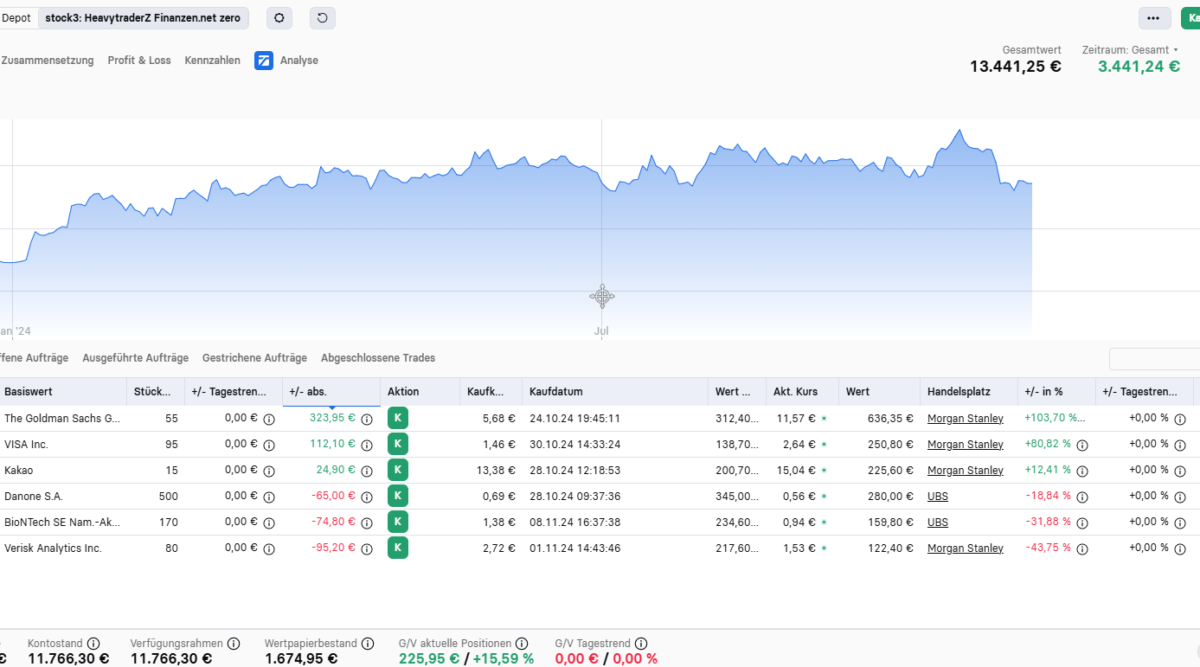Viewport: 1200px width, 667px height.
Task: Switch to Ausgeführte Aufträge tab
Action: coord(135,358)
